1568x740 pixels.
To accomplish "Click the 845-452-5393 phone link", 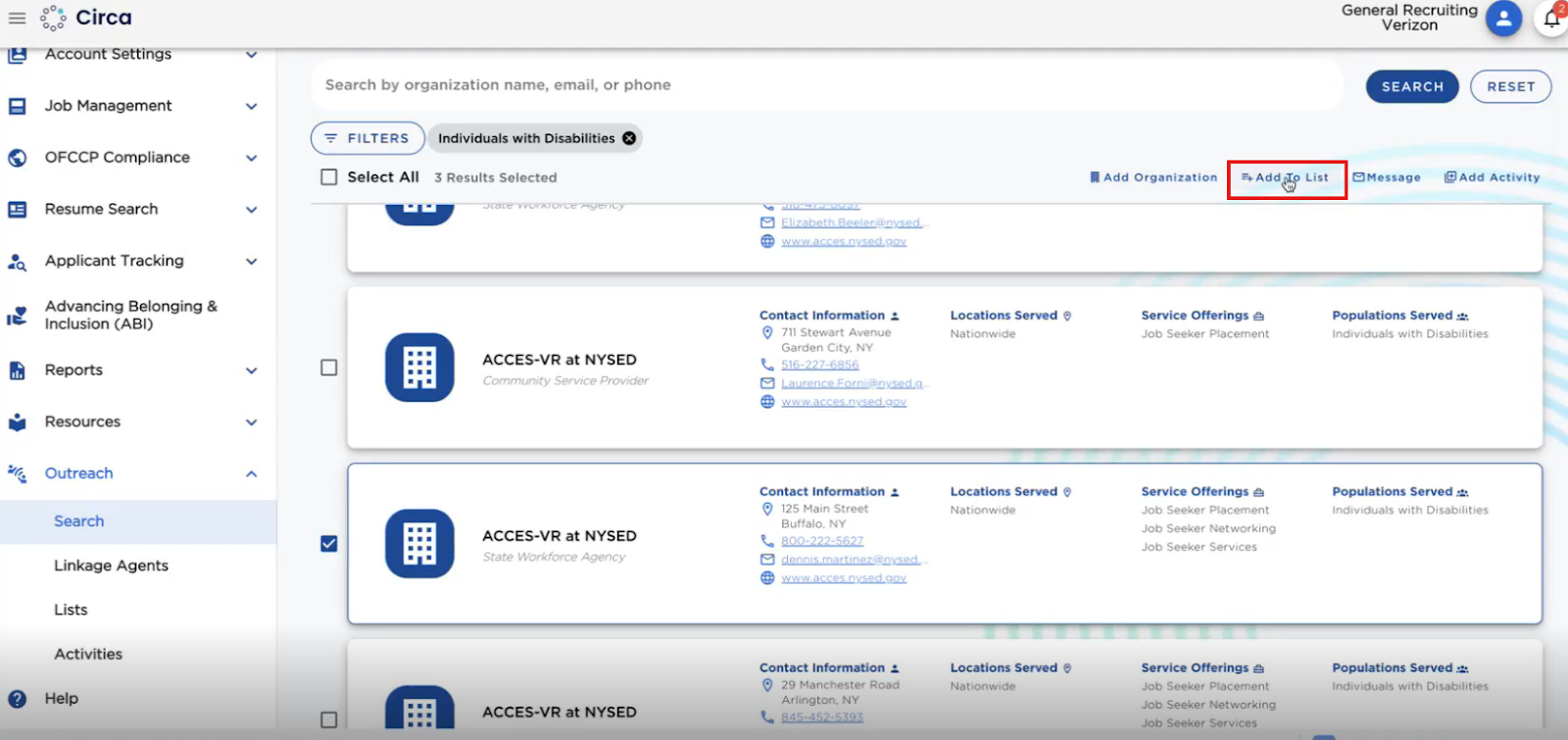I will 822,717.
